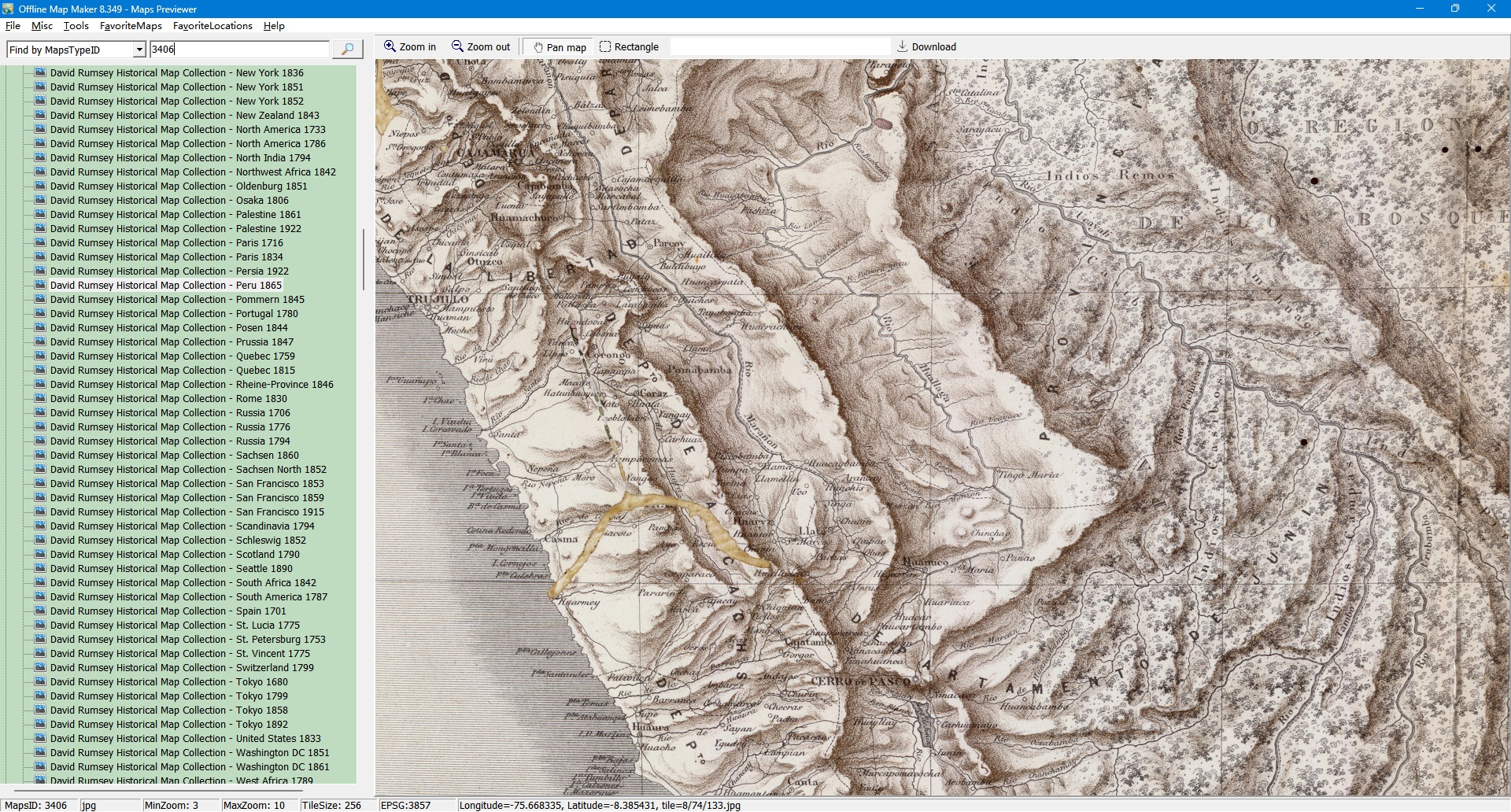The image size is (1511, 812).
Task: Select San Francisco 1915 map entry
Action: (x=187, y=512)
